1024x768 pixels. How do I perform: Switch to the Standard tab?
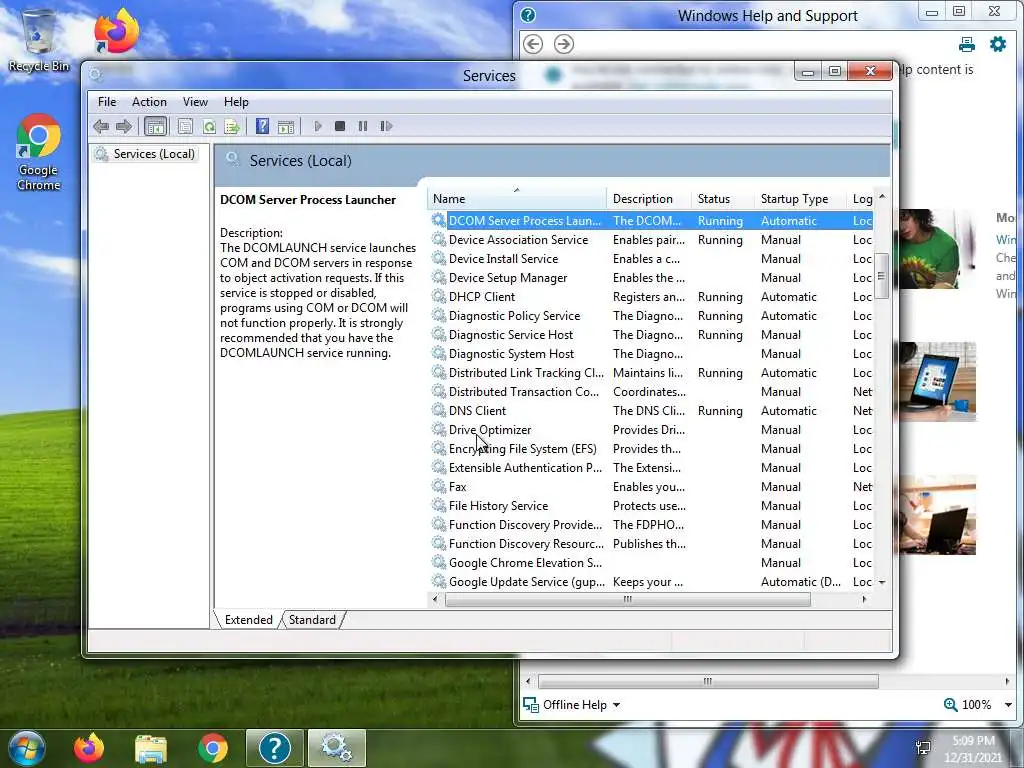point(312,620)
